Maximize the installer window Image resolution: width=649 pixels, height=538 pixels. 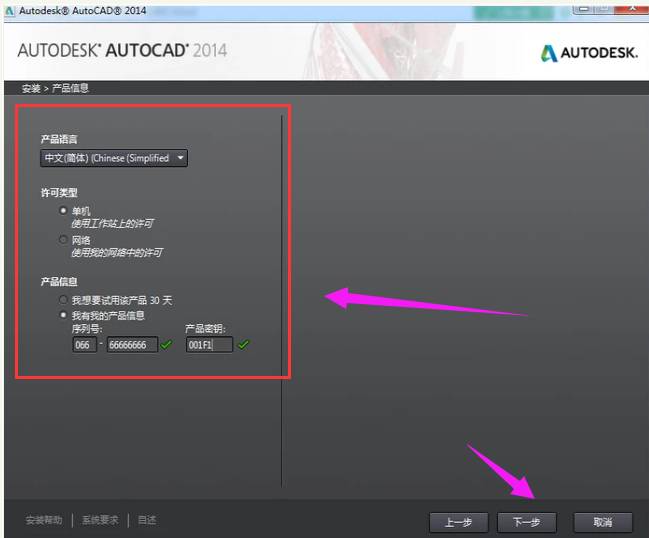click(x=605, y=9)
